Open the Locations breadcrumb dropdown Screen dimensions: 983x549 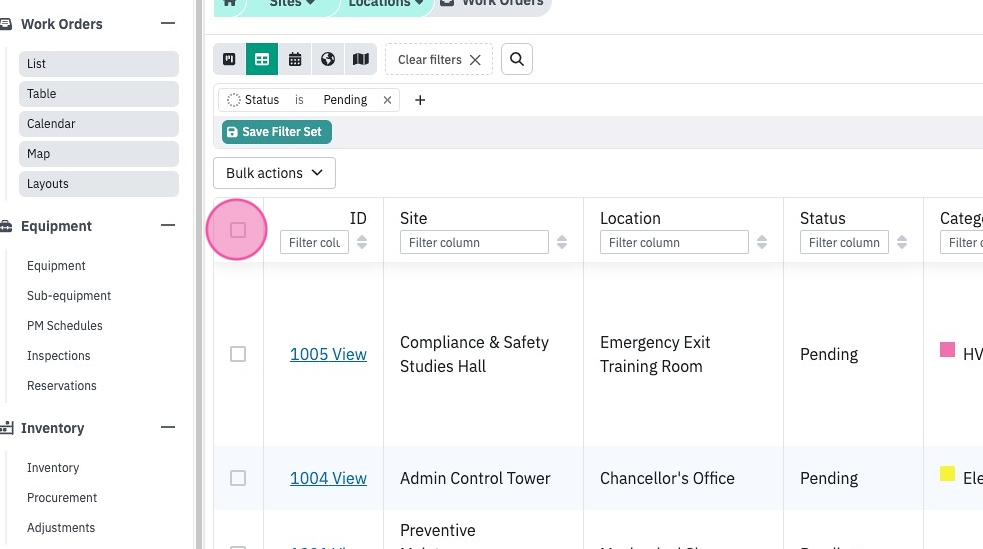386,3
